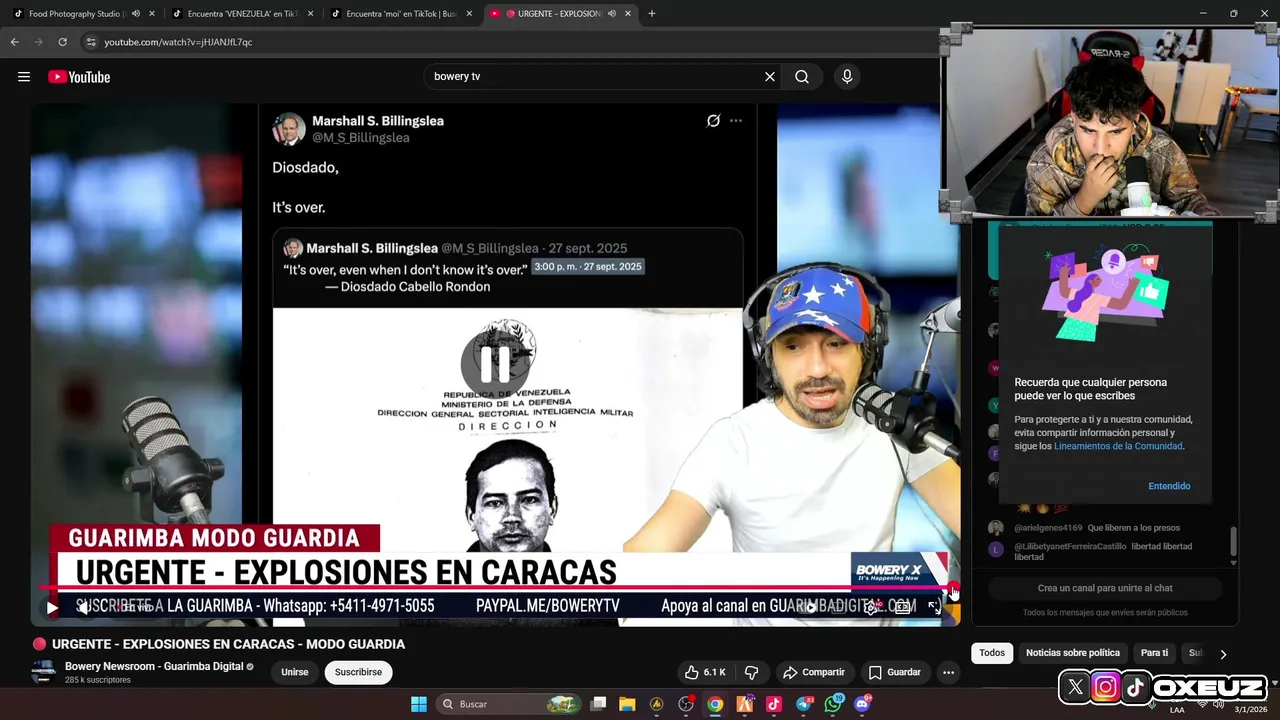Toggle full screen on the video player
The height and width of the screenshot is (720, 1280).
coord(934,606)
